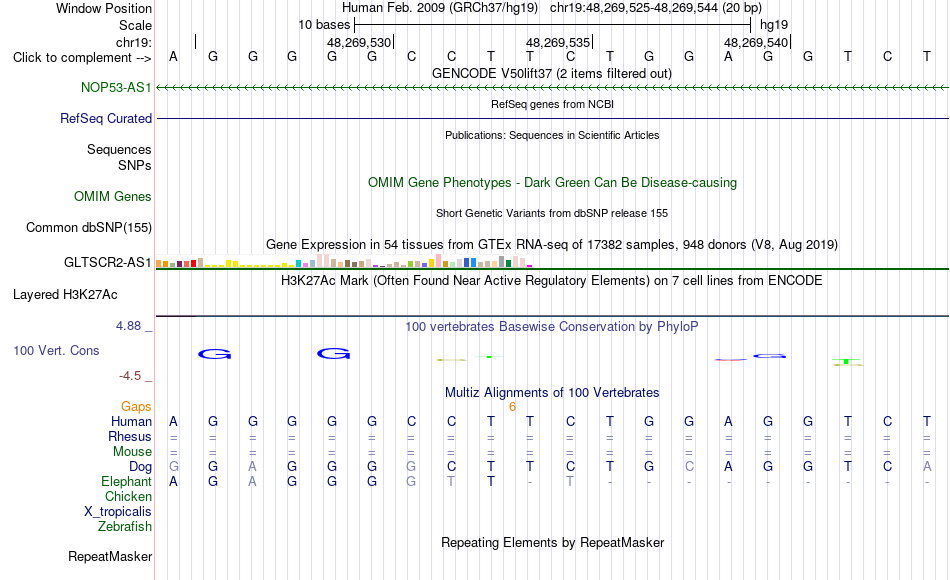Click the orange gap count '6'

pos(512,407)
